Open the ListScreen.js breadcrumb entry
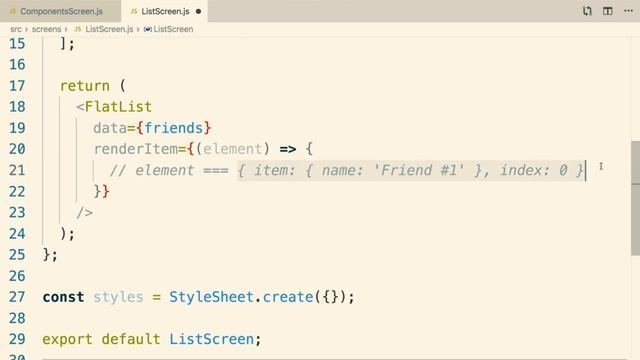The height and width of the screenshot is (360, 640). pyautogui.click(x=109, y=29)
